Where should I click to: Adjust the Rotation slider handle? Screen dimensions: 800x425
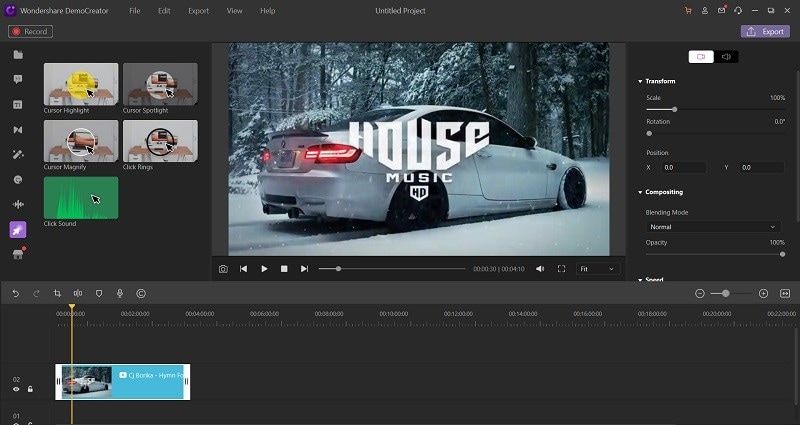tap(649, 133)
